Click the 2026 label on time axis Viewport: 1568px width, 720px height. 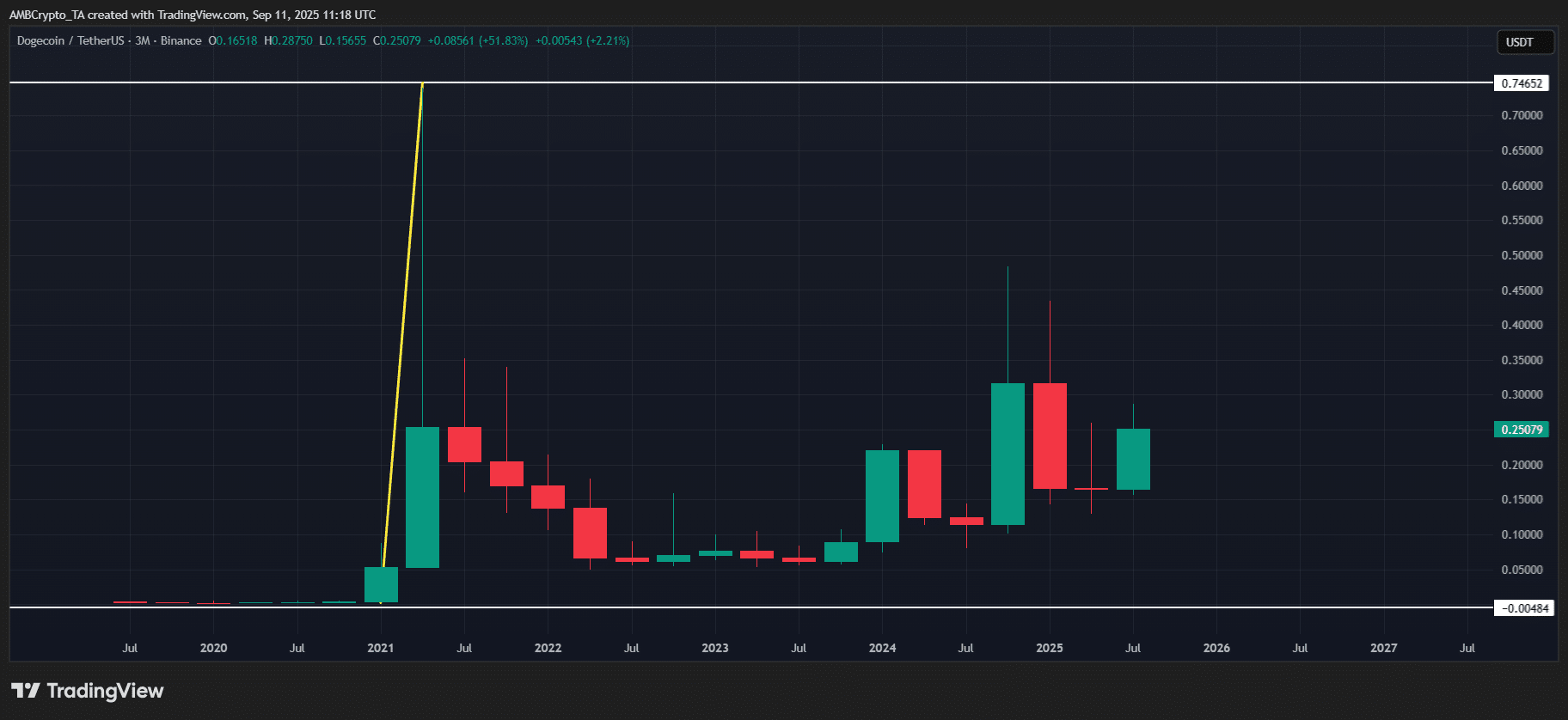(1216, 648)
